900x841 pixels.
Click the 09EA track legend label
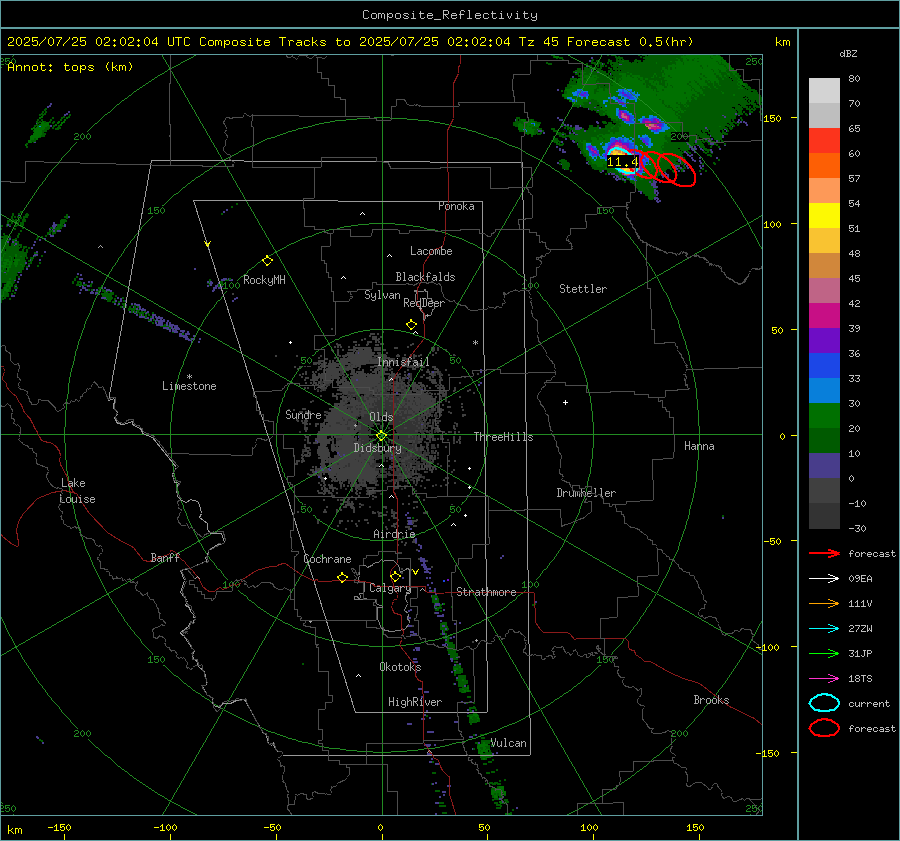point(860,579)
